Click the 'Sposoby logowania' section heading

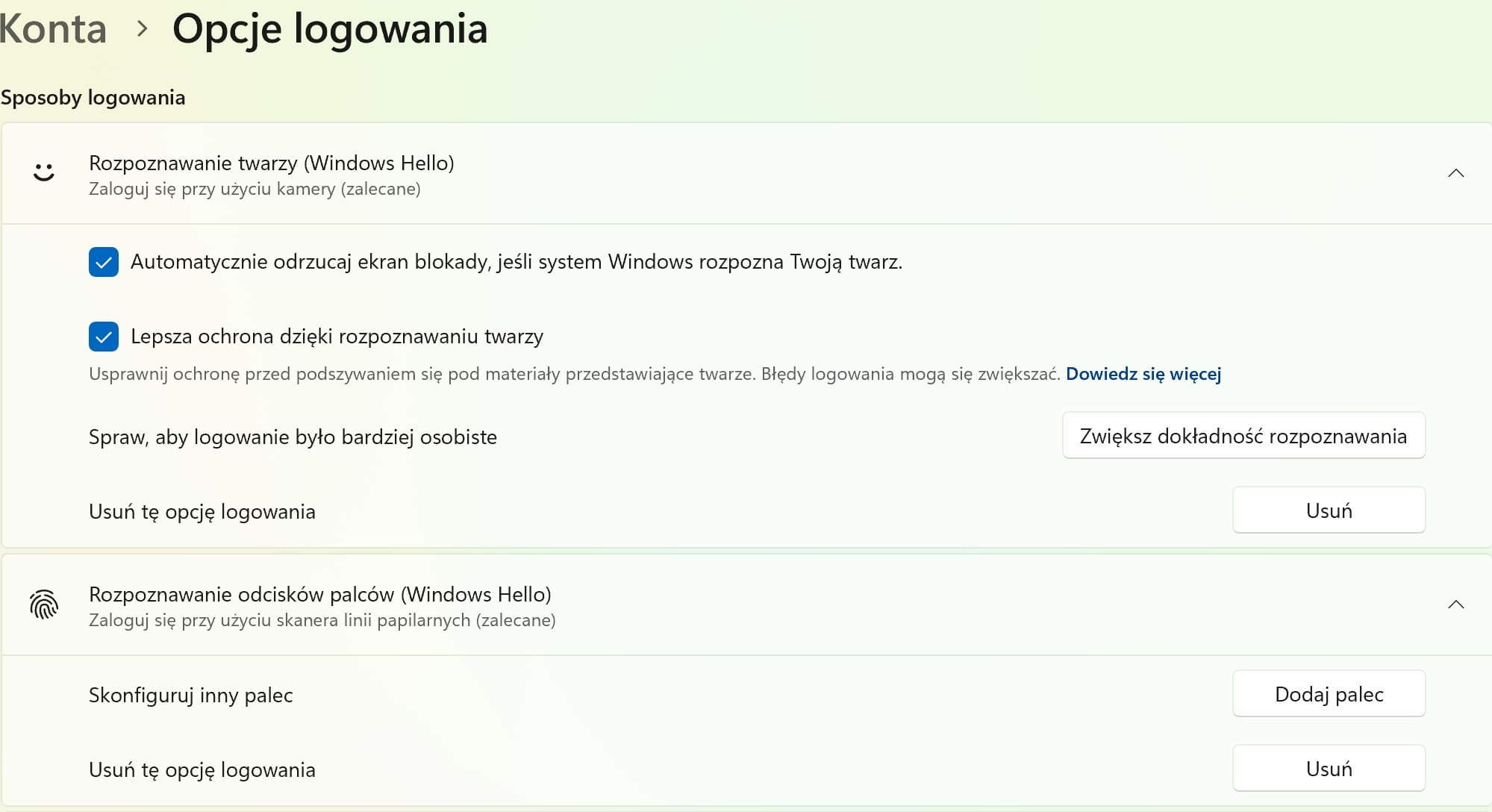click(93, 98)
